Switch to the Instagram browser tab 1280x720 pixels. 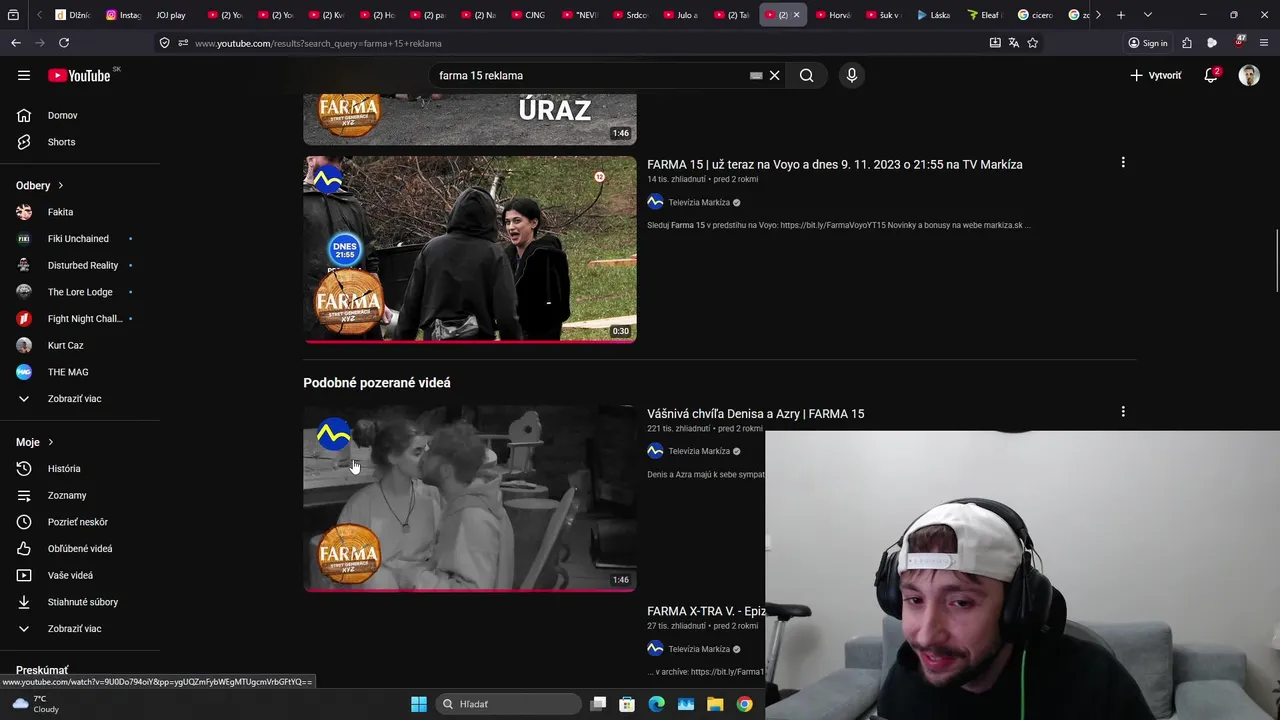[124, 15]
